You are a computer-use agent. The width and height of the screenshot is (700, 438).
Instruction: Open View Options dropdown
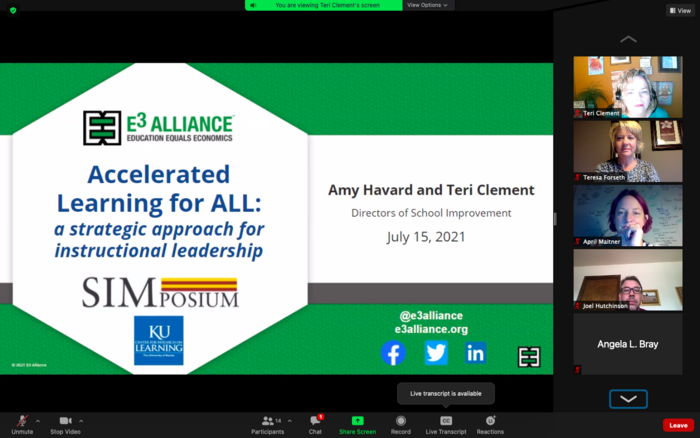[426, 5]
